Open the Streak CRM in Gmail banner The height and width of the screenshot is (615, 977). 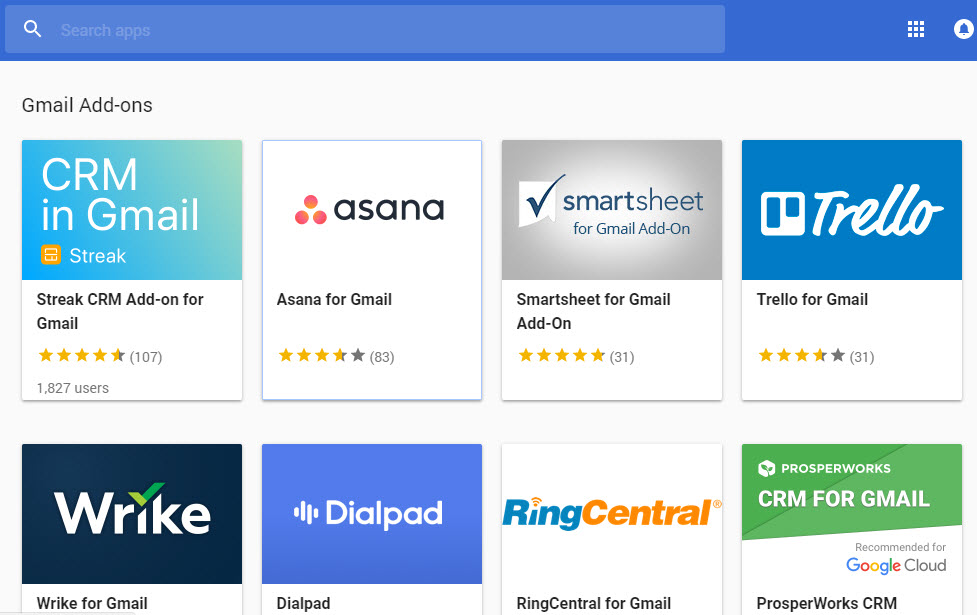click(132, 210)
